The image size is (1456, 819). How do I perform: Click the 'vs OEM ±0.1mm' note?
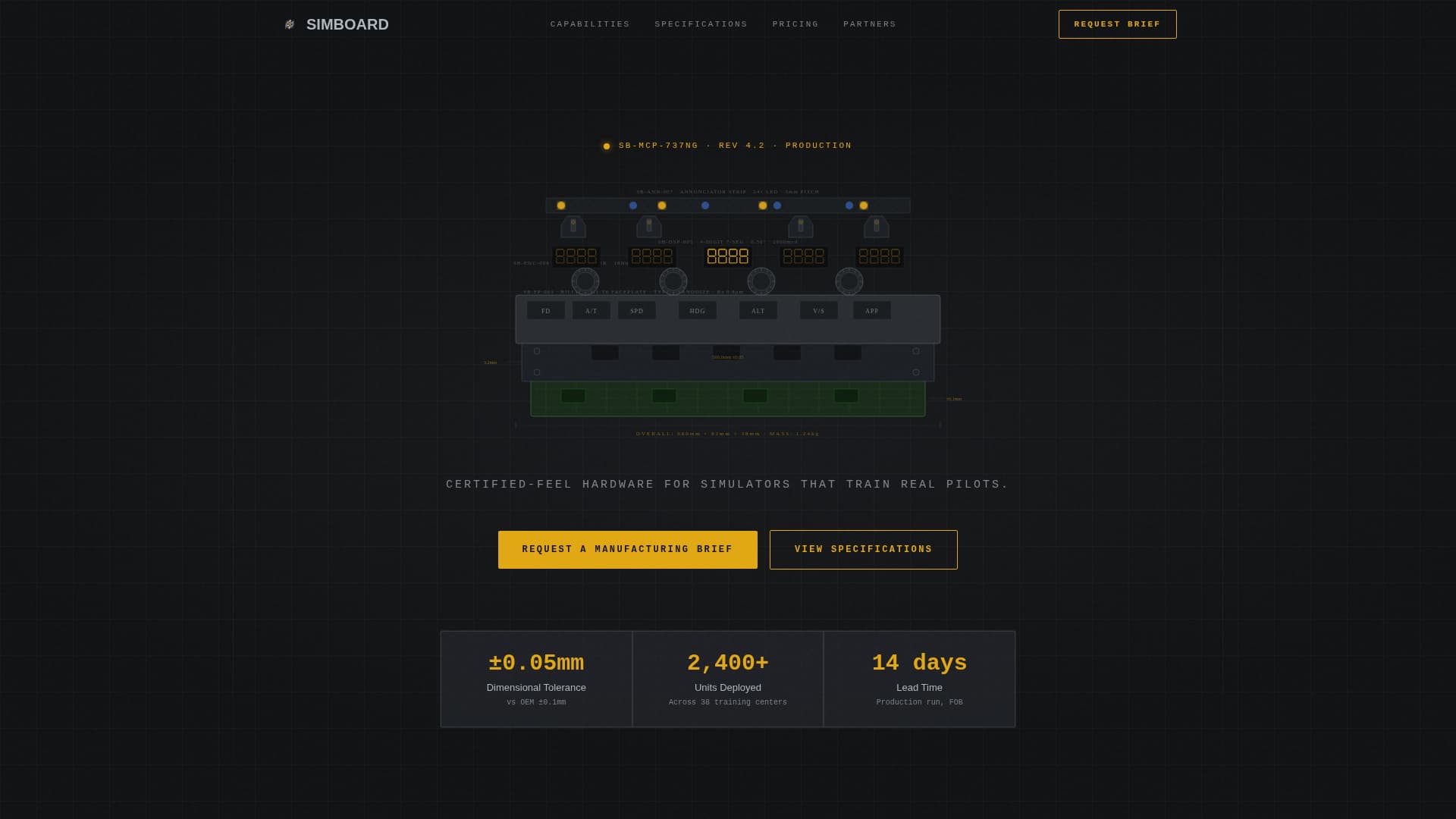536,703
